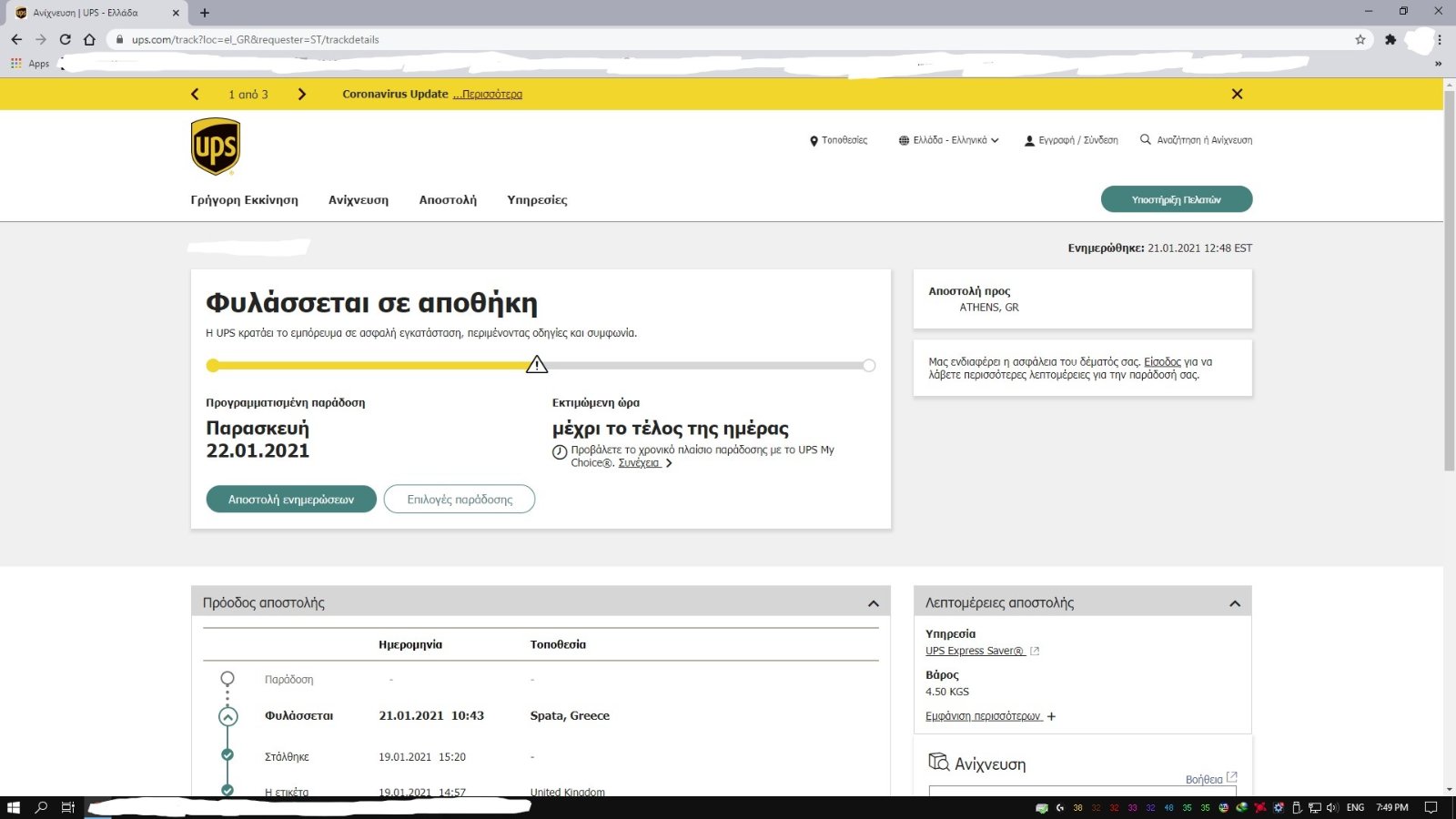Open Windows Task View

click(67, 807)
